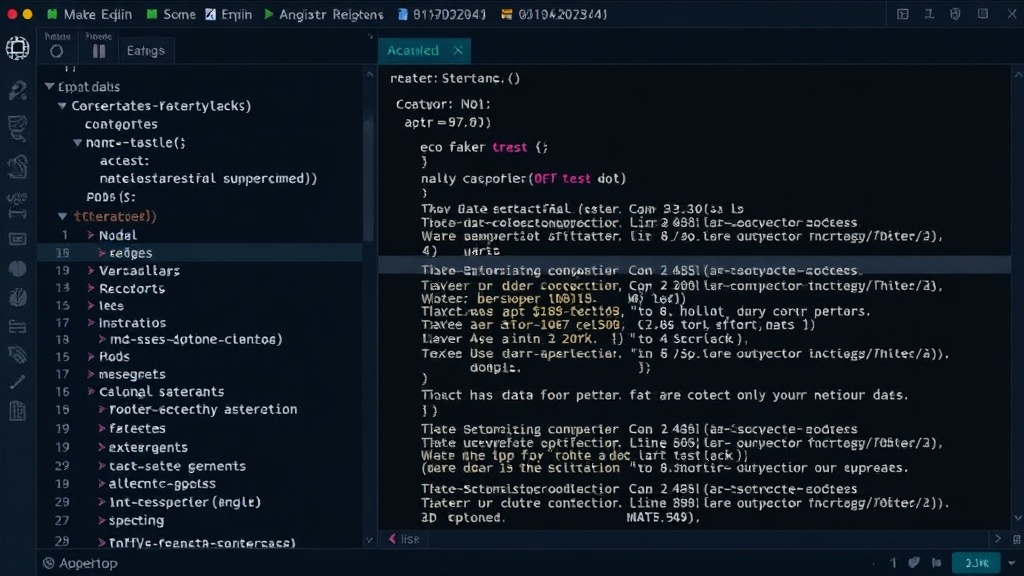Screen dimensions: 1024x576
Task: Collapse the orange tCteratoes node
Action: coord(63,216)
